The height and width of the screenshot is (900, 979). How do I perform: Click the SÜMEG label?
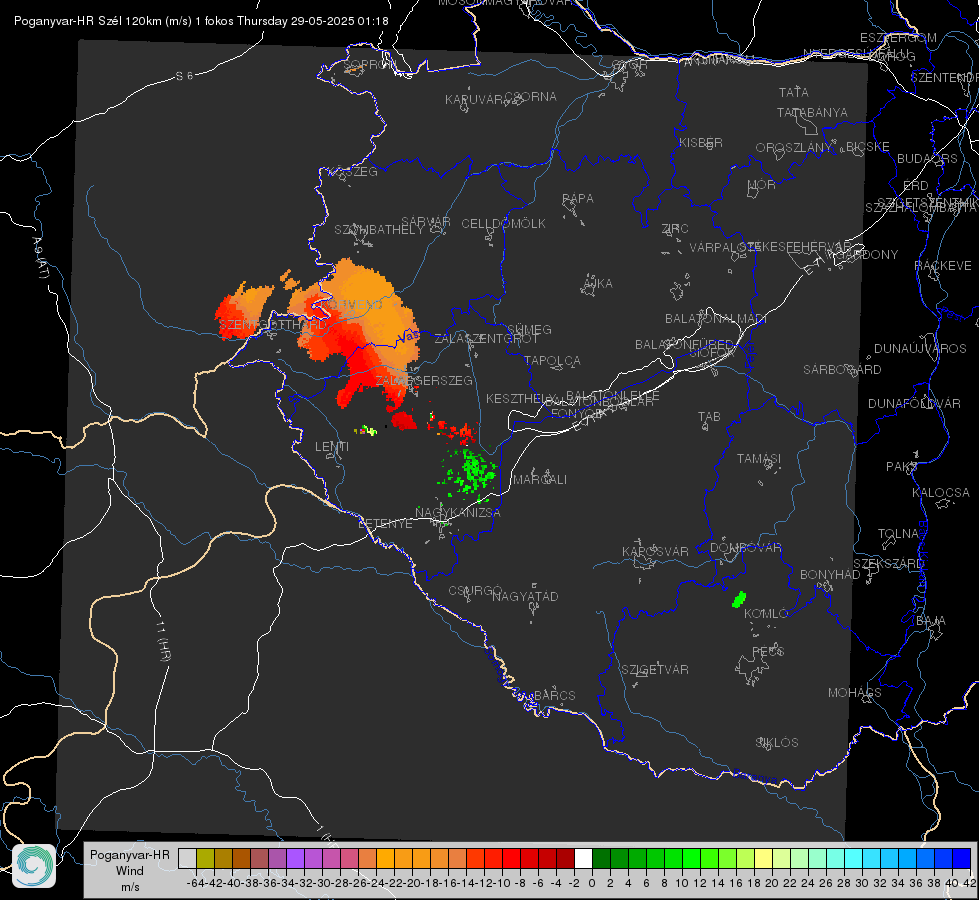(529, 329)
